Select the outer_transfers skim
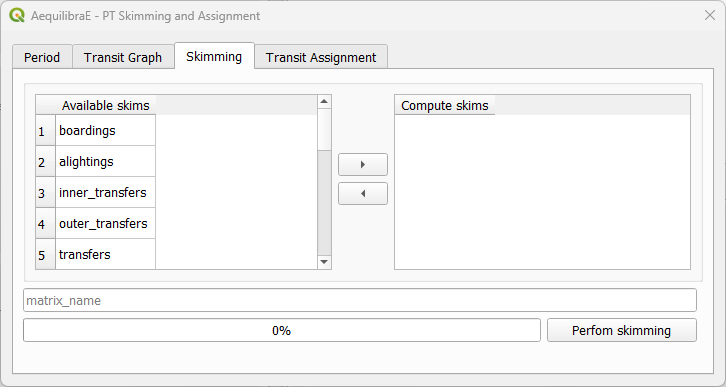The image size is (726, 387). pos(106,224)
